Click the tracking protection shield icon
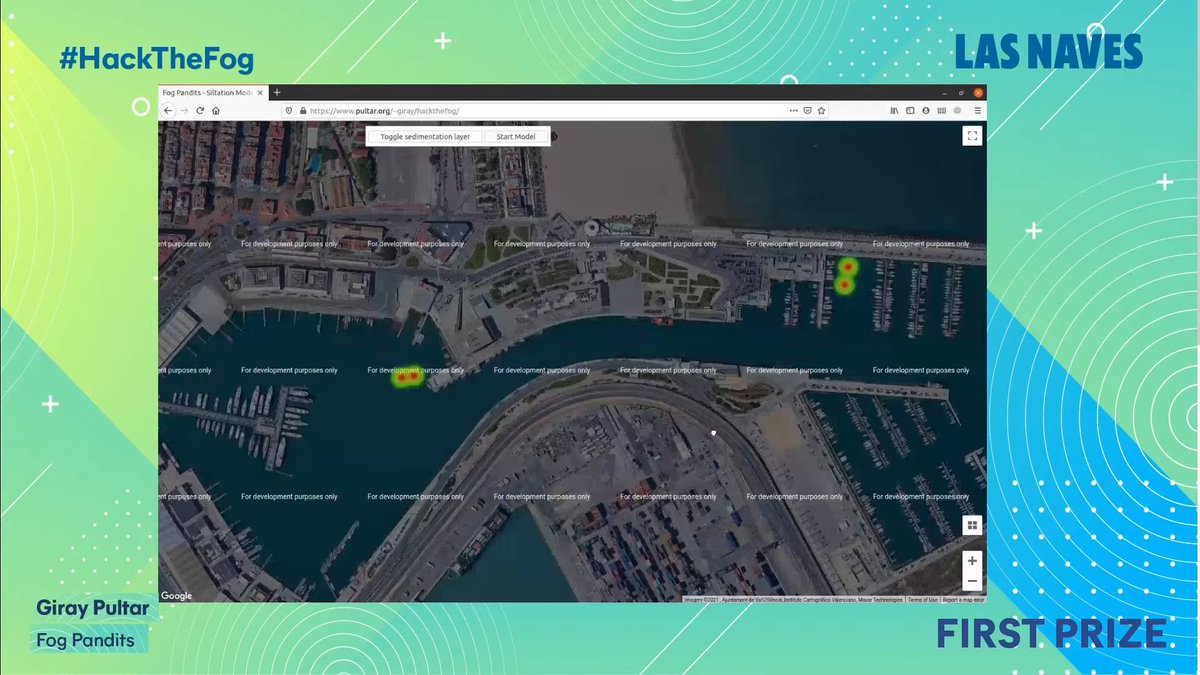1200x675 pixels. (289, 110)
